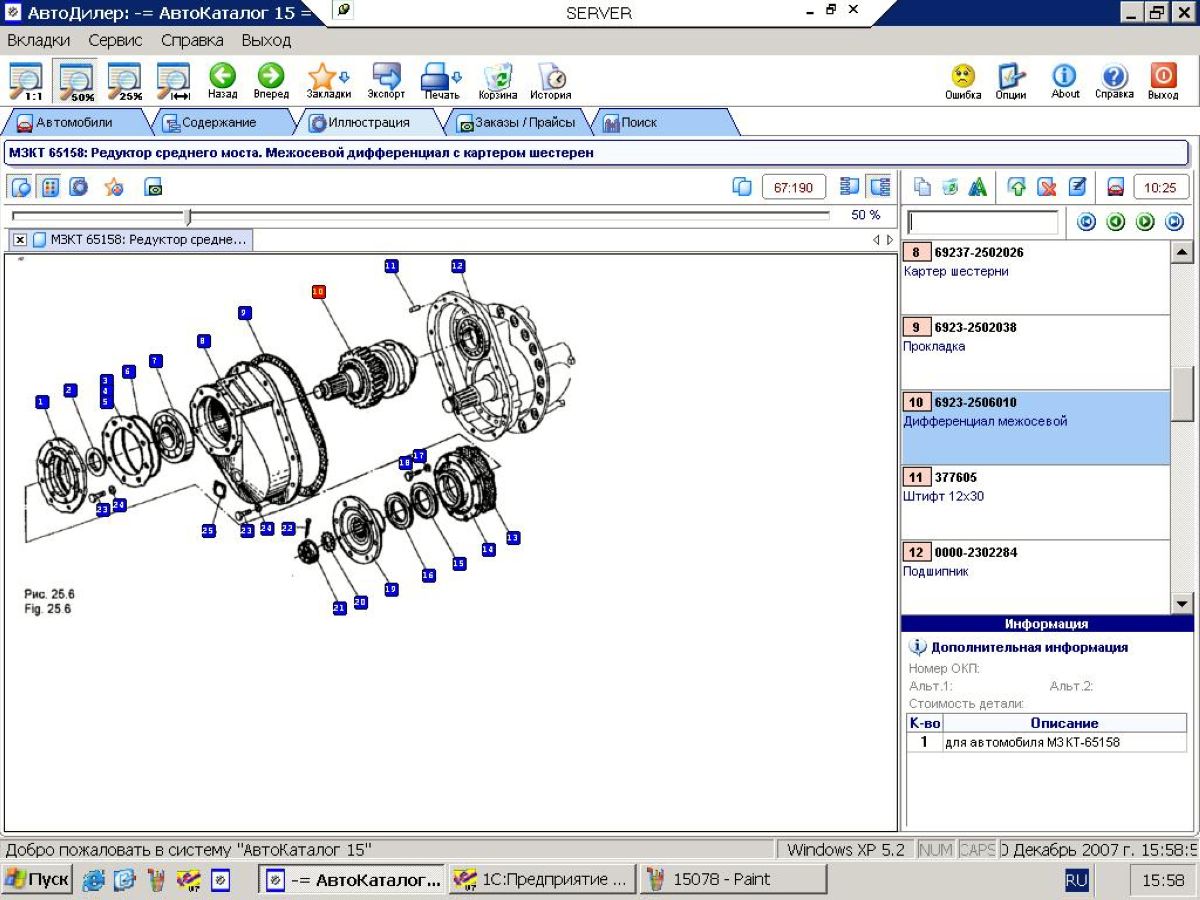
Task: Toggle the second highlighted list layout icon
Action: (879, 187)
